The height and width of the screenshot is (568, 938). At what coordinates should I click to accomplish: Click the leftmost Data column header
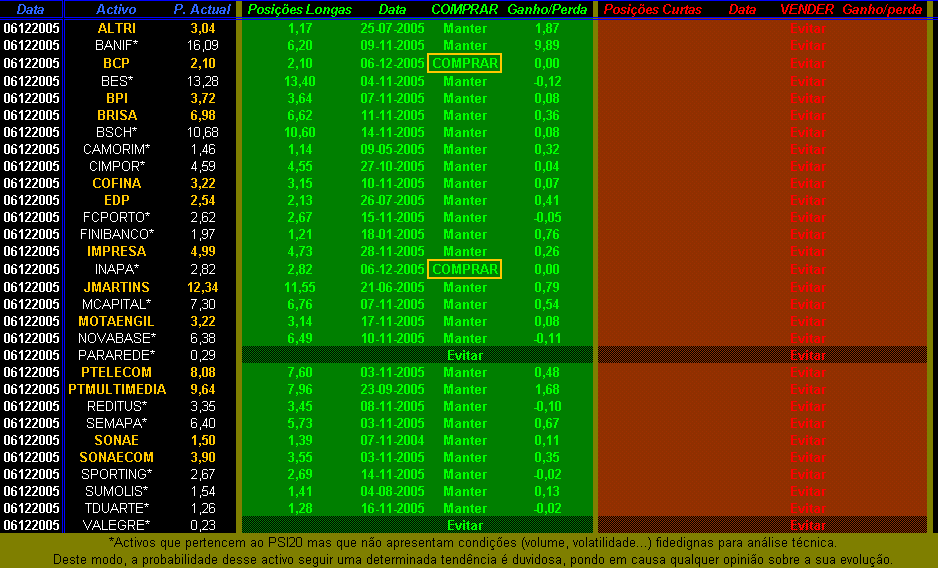pos(31,9)
